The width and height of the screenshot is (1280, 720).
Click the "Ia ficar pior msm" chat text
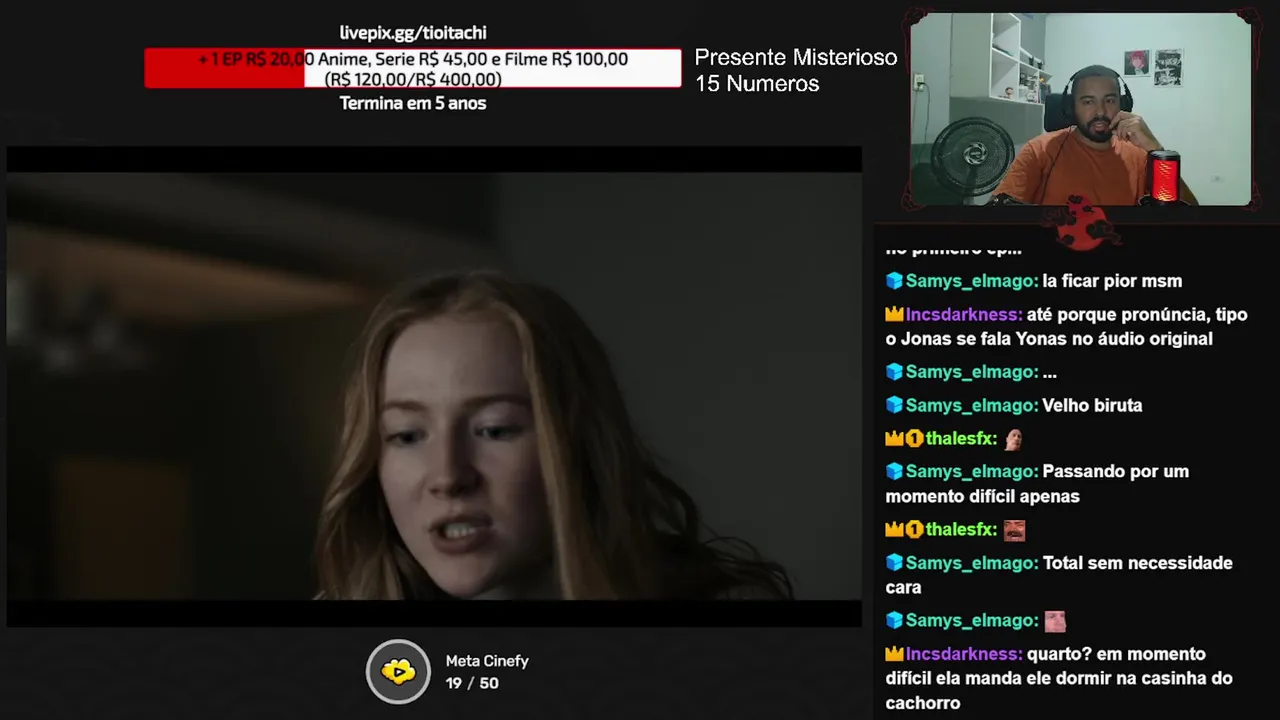(1112, 281)
